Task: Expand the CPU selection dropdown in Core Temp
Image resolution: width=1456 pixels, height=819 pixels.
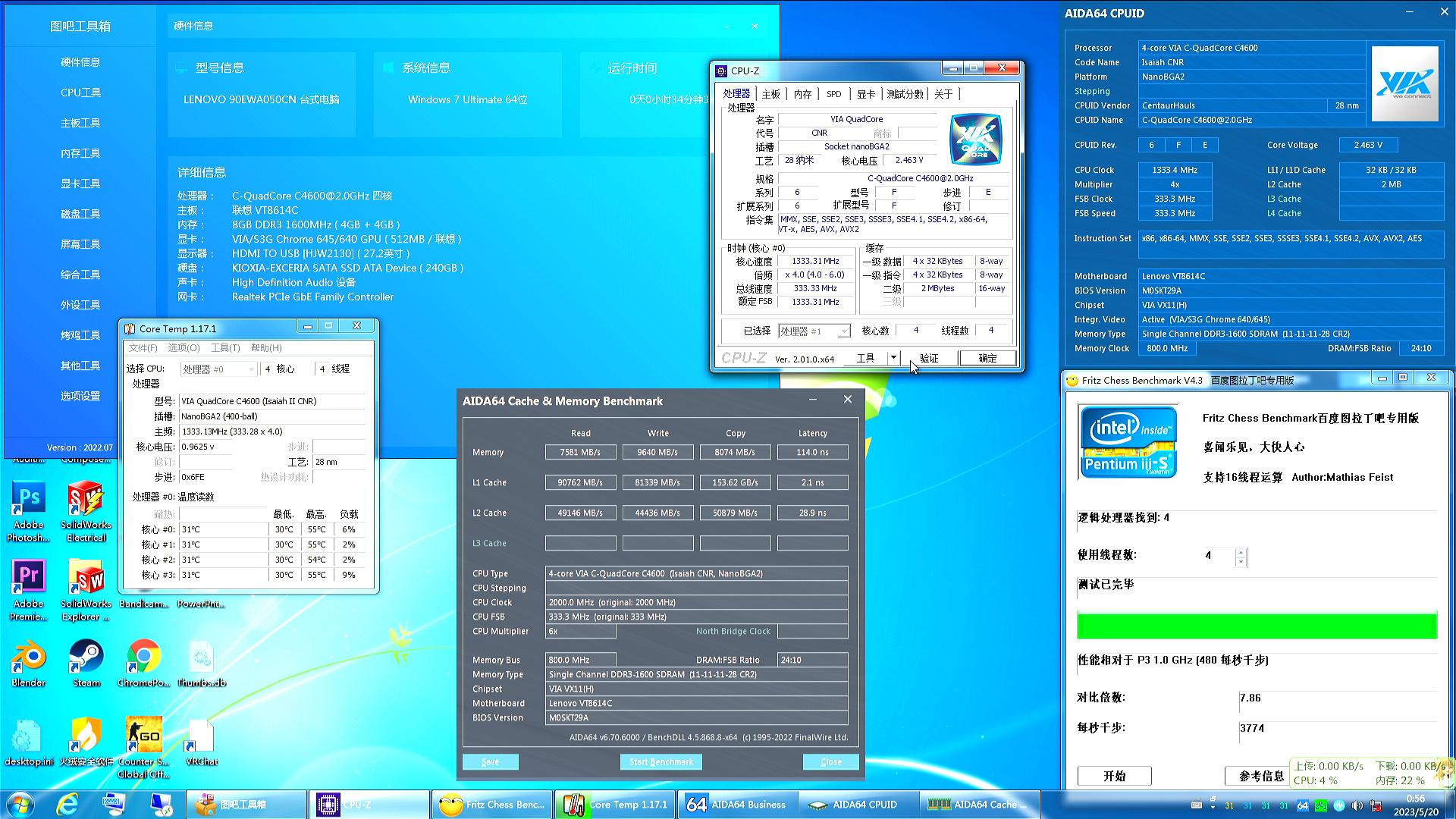Action: point(251,369)
